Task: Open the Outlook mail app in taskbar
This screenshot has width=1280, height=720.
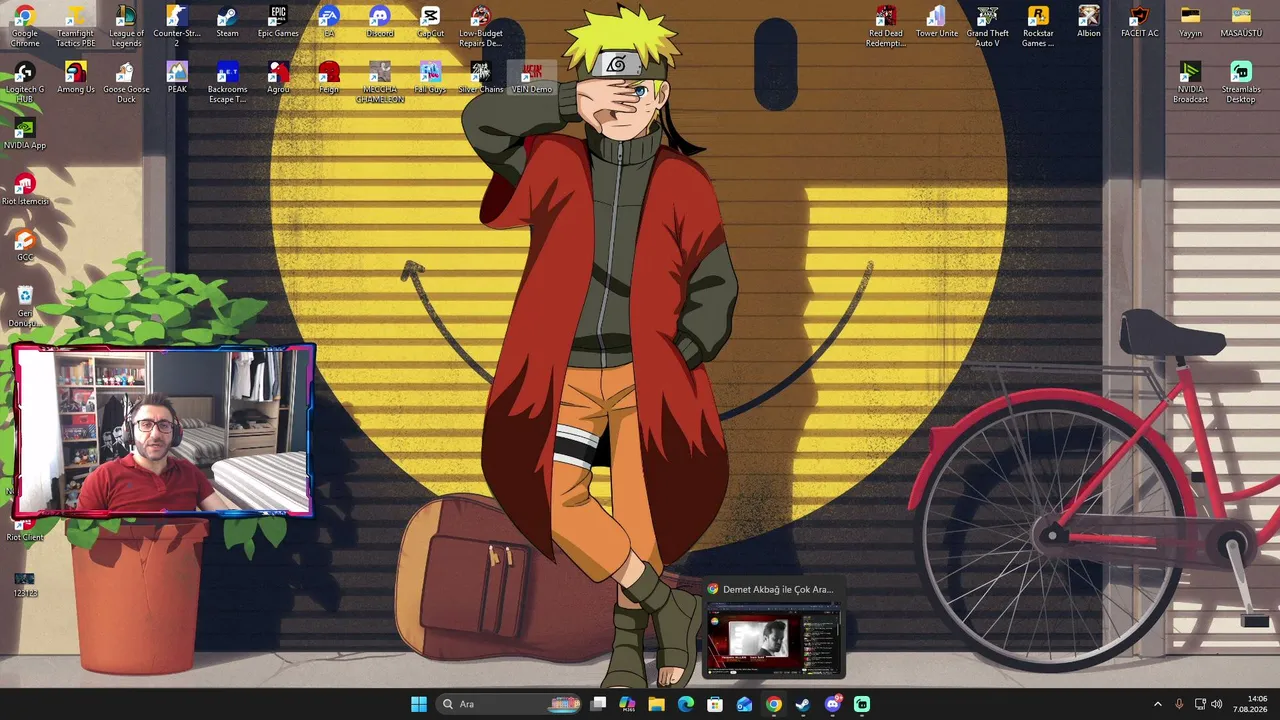Action: pyautogui.click(x=744, y=704)
